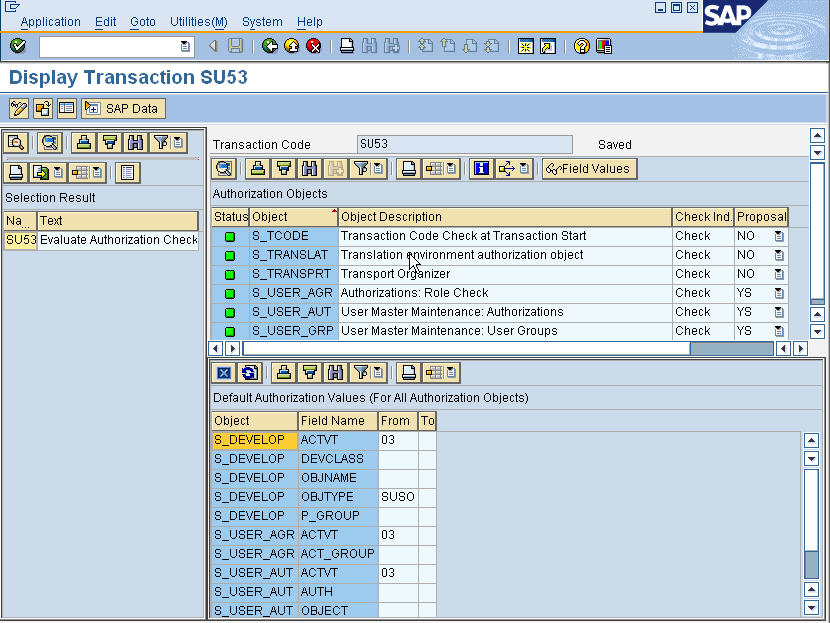830x623 pixels.
Task: Go back using the green back arrow
Action: [270, 45]
